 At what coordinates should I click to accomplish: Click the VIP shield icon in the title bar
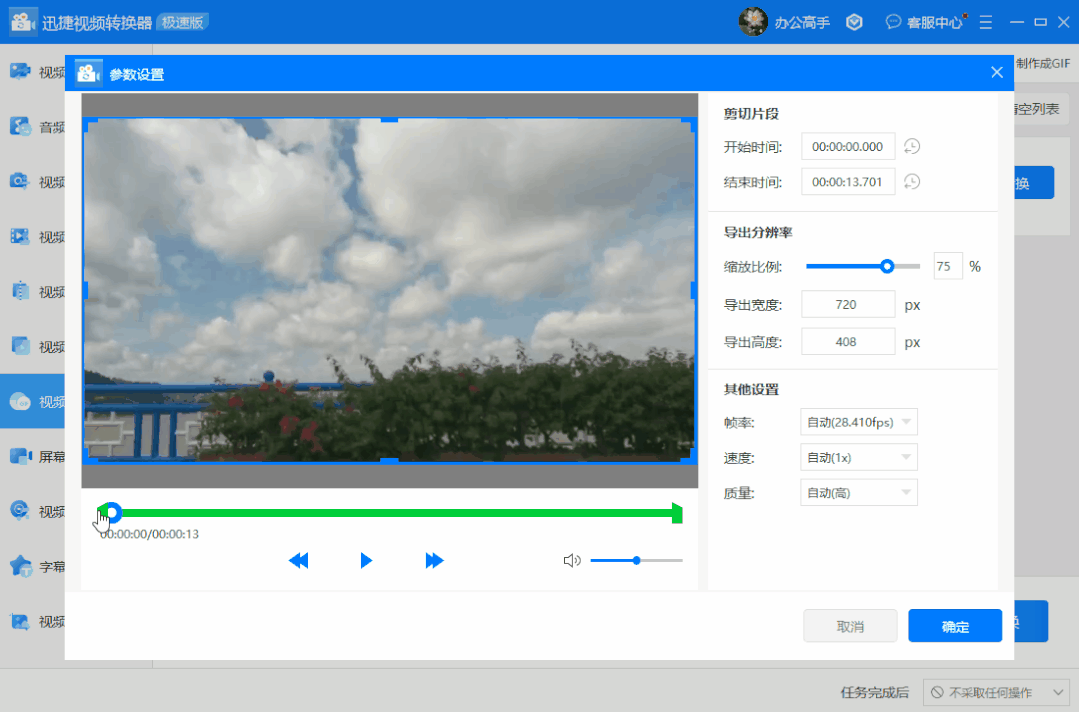click(854, 23)
